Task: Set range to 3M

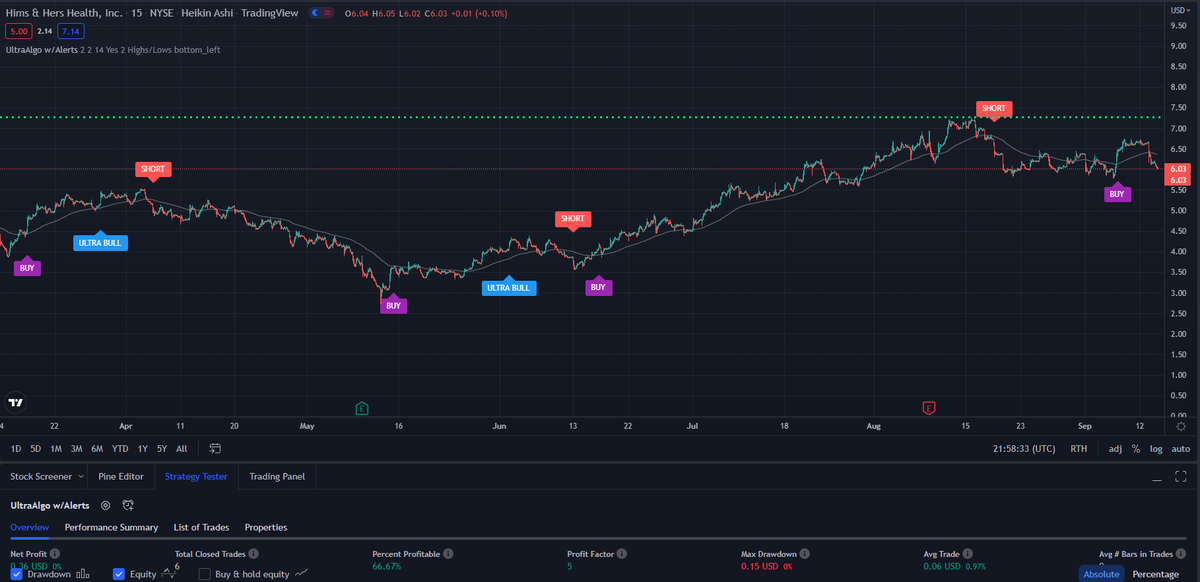Action: (x=76, y=449)
